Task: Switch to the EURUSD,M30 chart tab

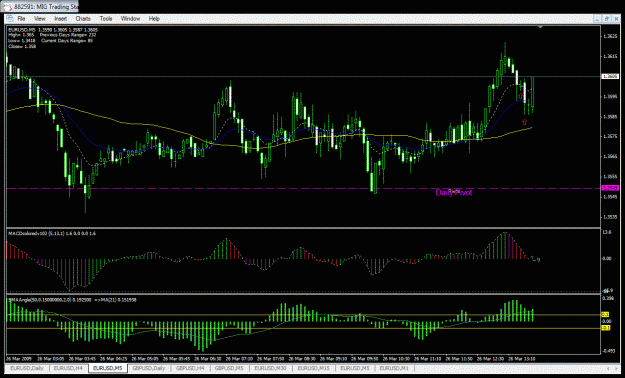Action: [x=272, y=368]
